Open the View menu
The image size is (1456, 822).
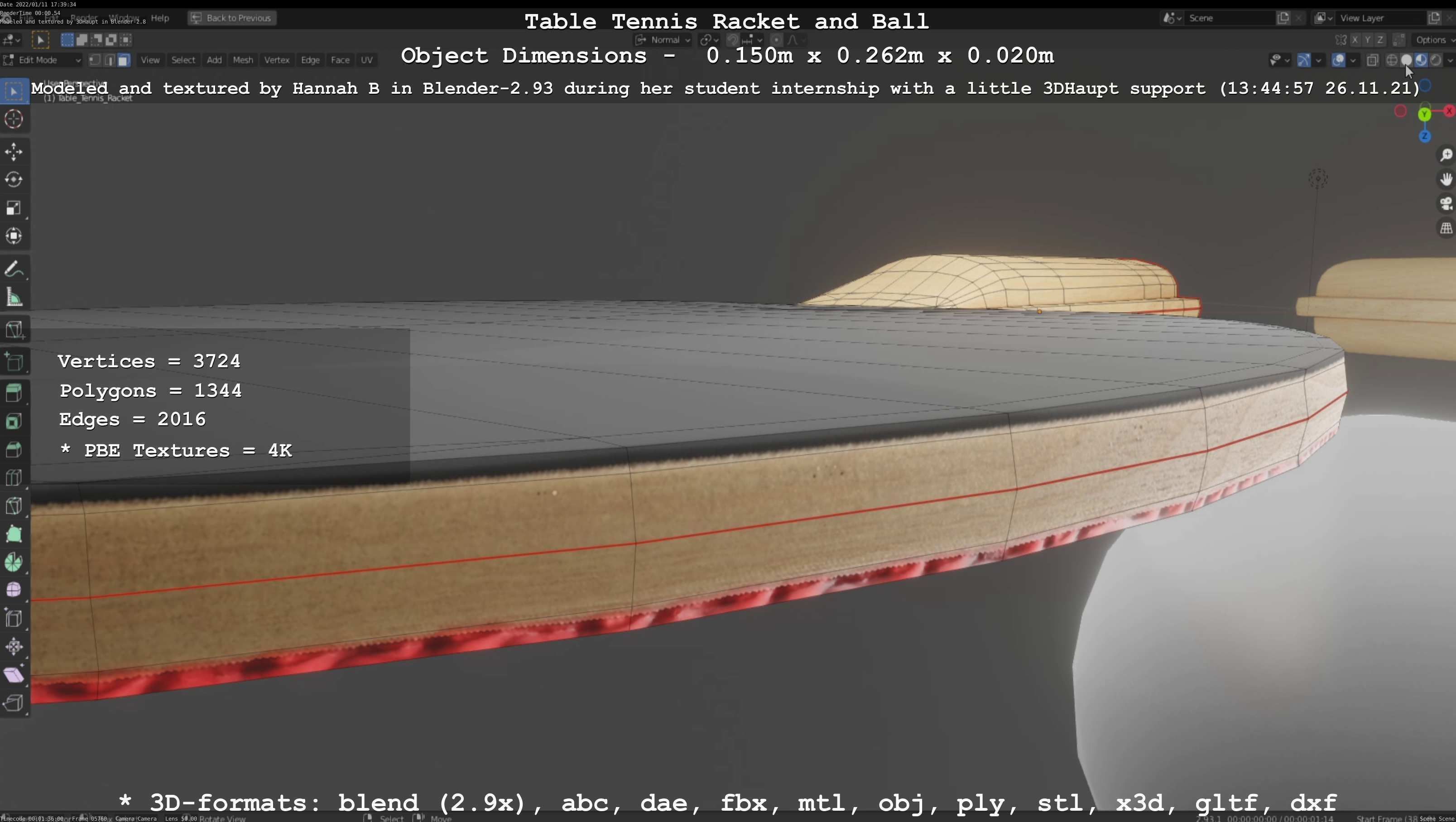point(150,60)
